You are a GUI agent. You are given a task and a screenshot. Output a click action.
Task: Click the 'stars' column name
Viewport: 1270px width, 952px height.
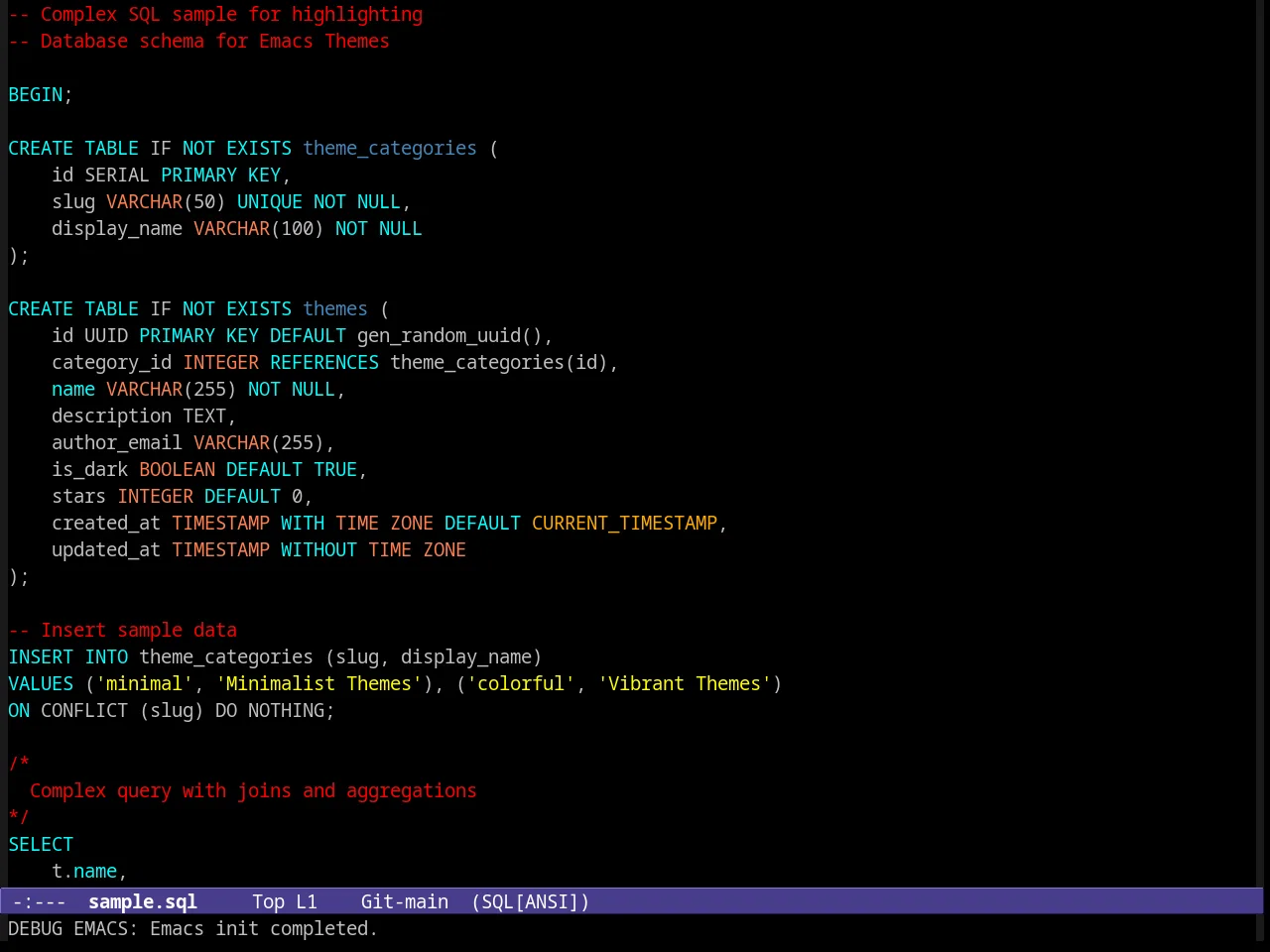79,496
